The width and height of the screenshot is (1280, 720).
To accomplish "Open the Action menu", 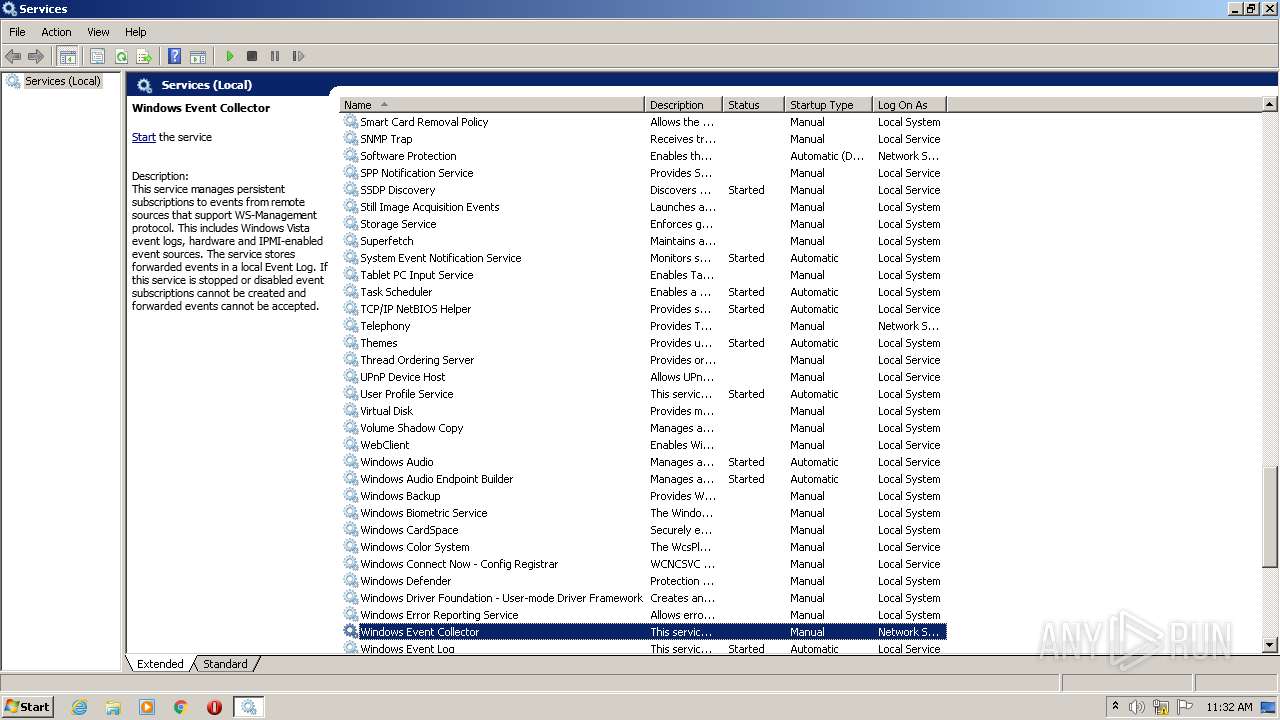I will tap(56, 32).
